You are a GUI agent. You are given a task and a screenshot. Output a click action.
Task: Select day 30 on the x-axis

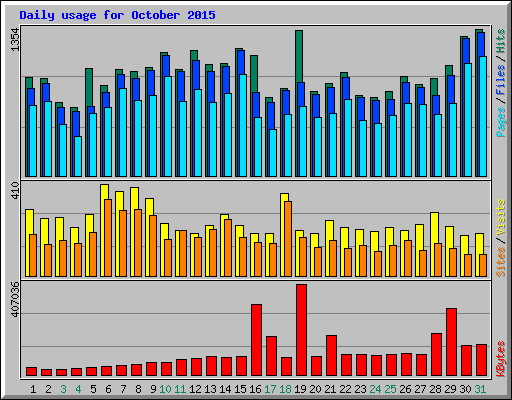click(x=465, y=389)
